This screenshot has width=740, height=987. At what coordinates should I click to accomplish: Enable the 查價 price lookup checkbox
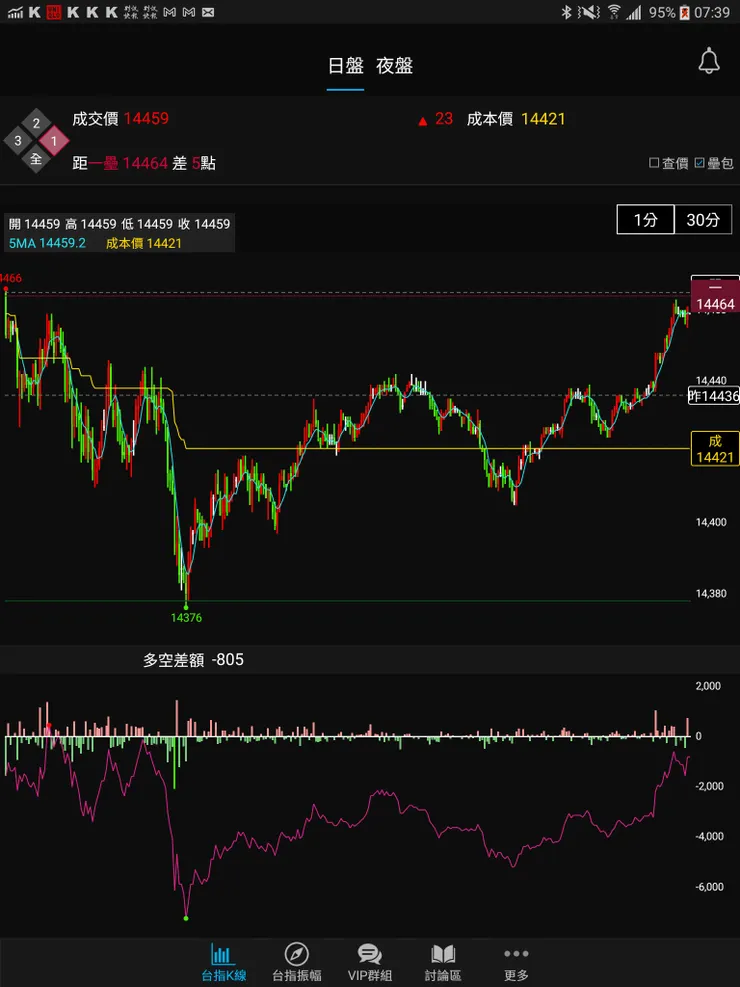point(669,163)
